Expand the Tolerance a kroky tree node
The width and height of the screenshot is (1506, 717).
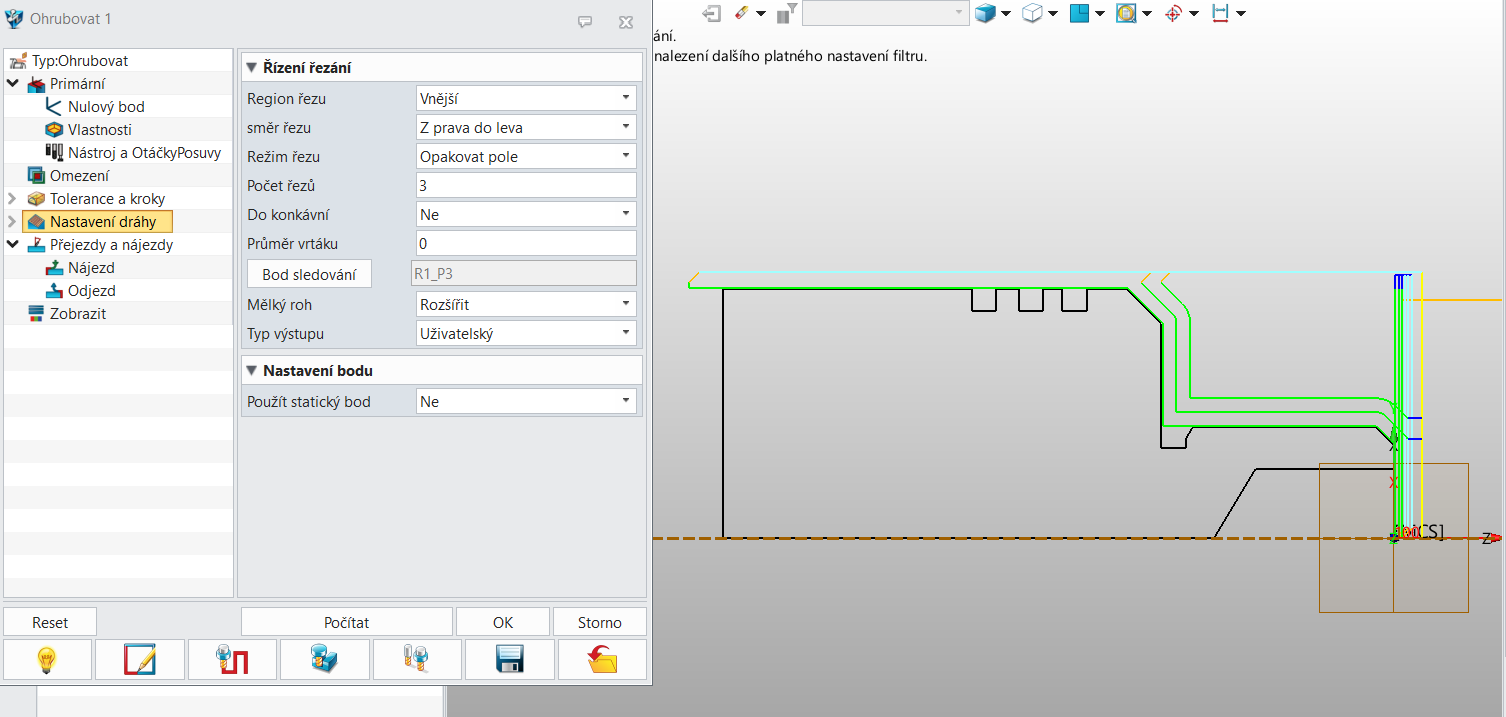(x=12, y=198)
